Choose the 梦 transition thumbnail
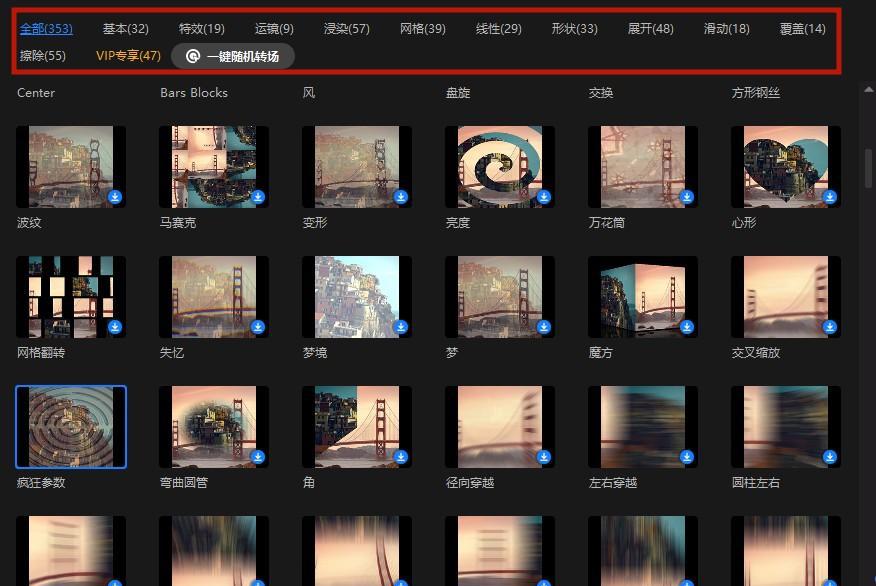876x586 pixels. click(500, 297)
